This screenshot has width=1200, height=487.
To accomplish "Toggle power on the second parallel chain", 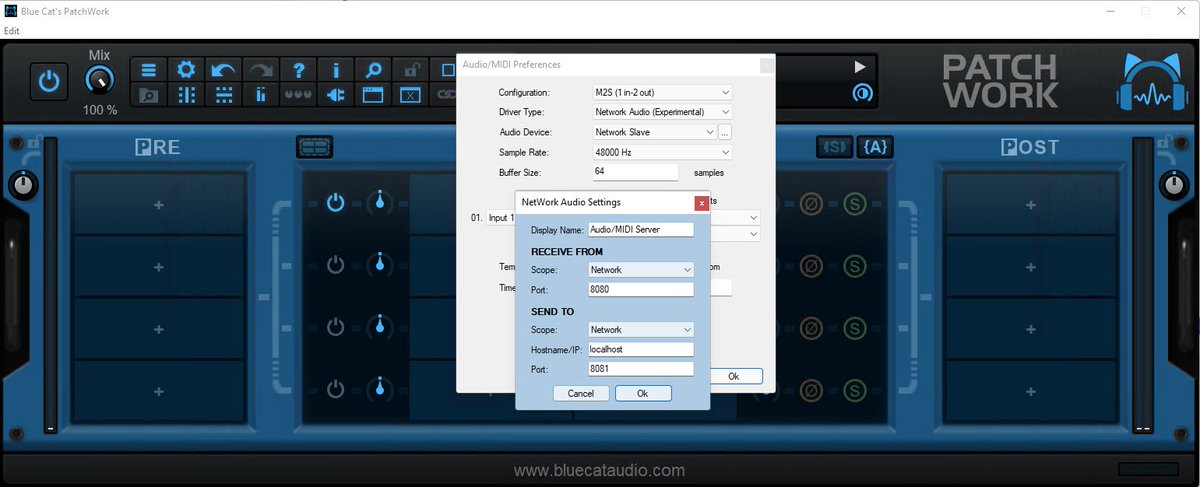I will tap(336, 265).
